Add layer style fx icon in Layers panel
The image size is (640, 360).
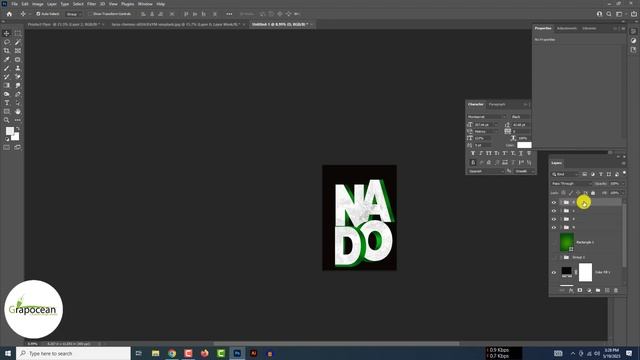(571, 290)
